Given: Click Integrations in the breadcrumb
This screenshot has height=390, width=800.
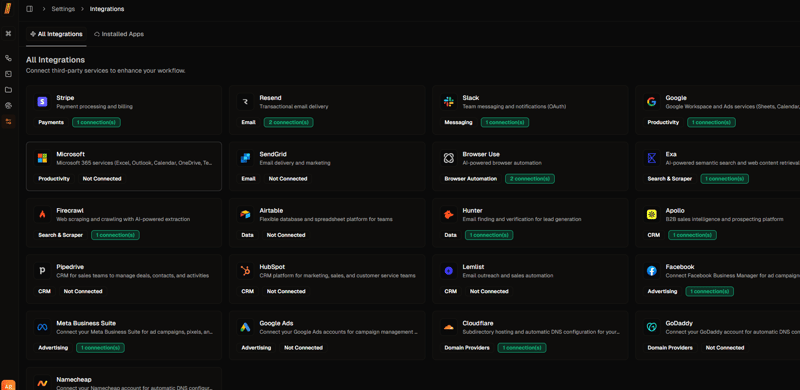Looking at the screenshot, I should (x=107, y=9).
